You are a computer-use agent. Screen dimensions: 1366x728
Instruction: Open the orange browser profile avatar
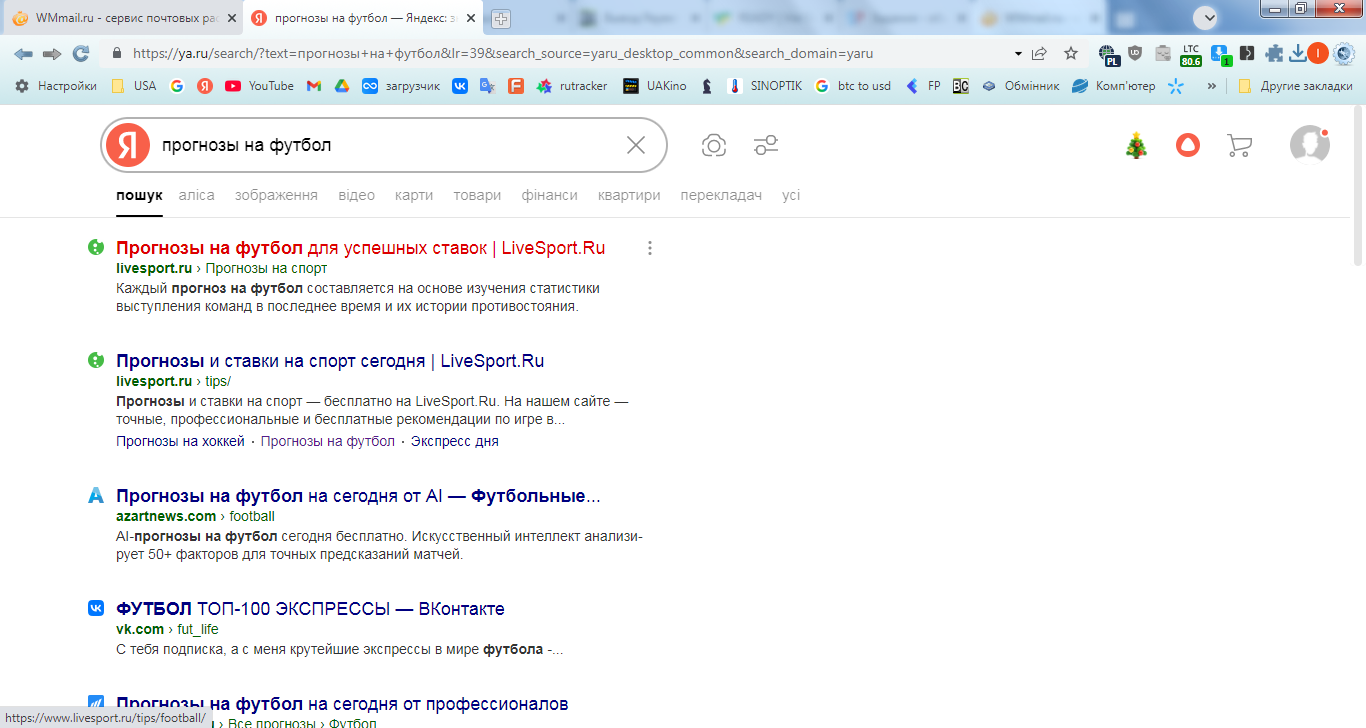click(1318, 54)
